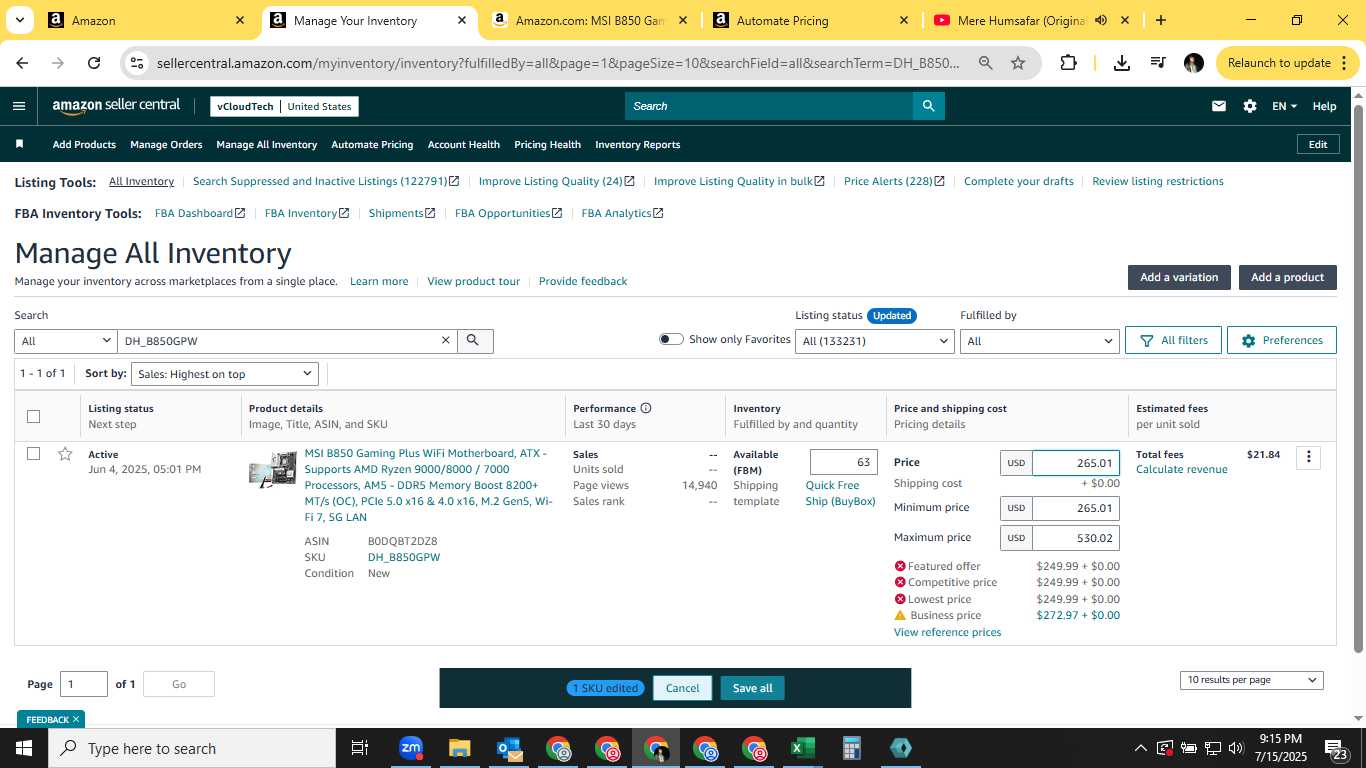This screenshot has height=768, width=1366.
Task: Check the select-all header checkbox
Action: [33, 416]
